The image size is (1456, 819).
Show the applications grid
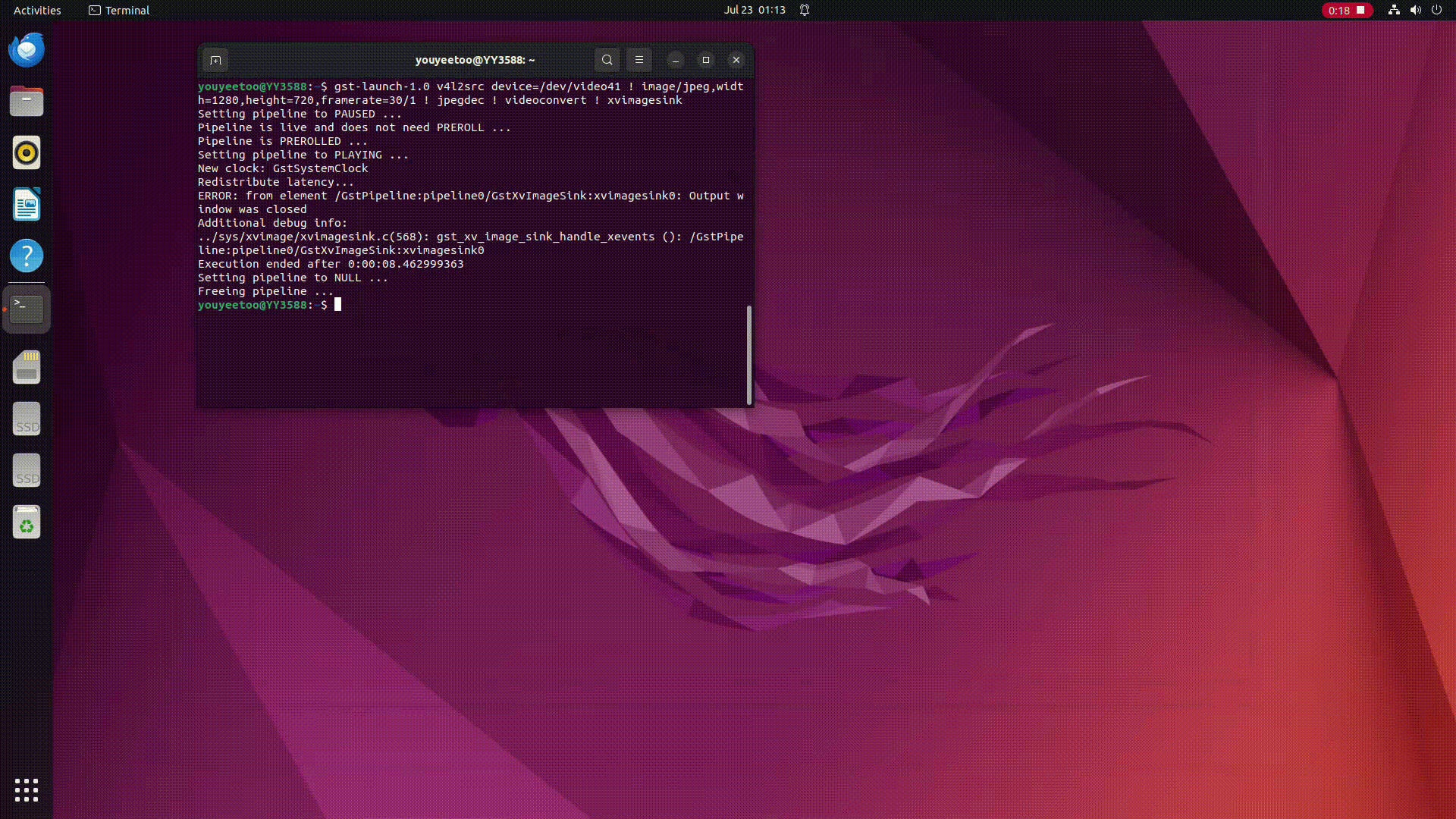click(27, 790)
